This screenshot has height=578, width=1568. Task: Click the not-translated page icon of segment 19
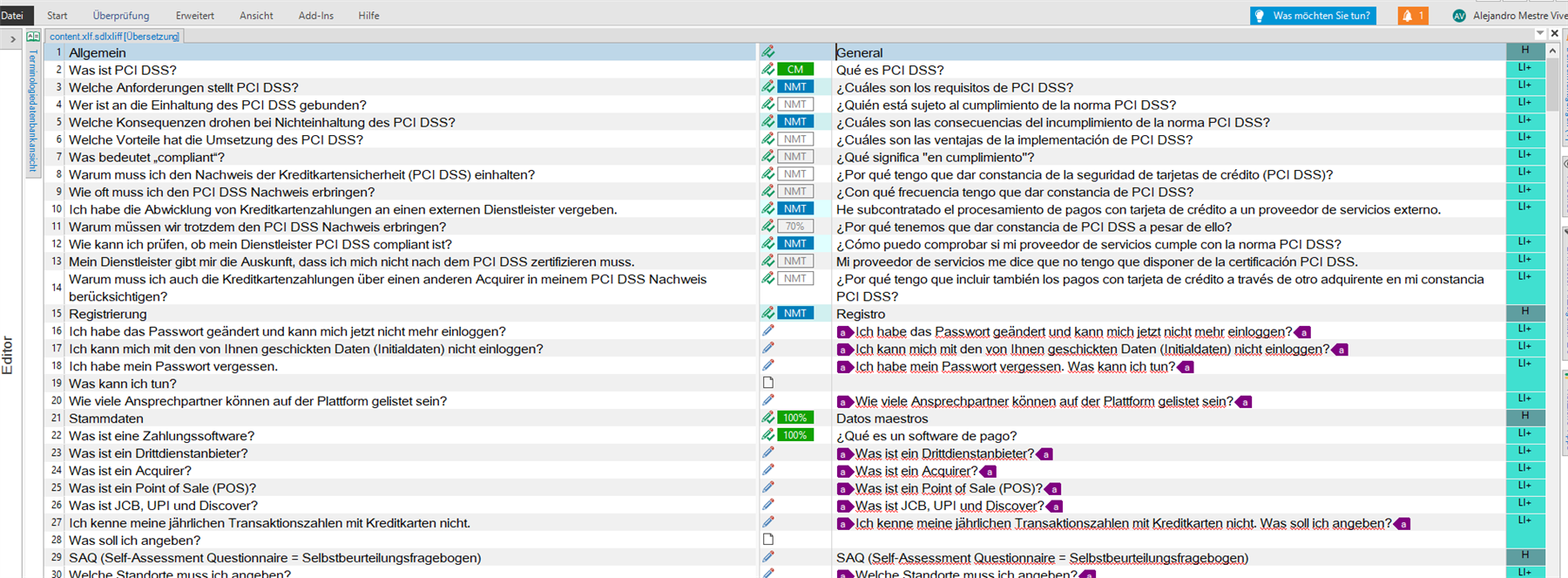pyautogui.click(x=768, y=383)
